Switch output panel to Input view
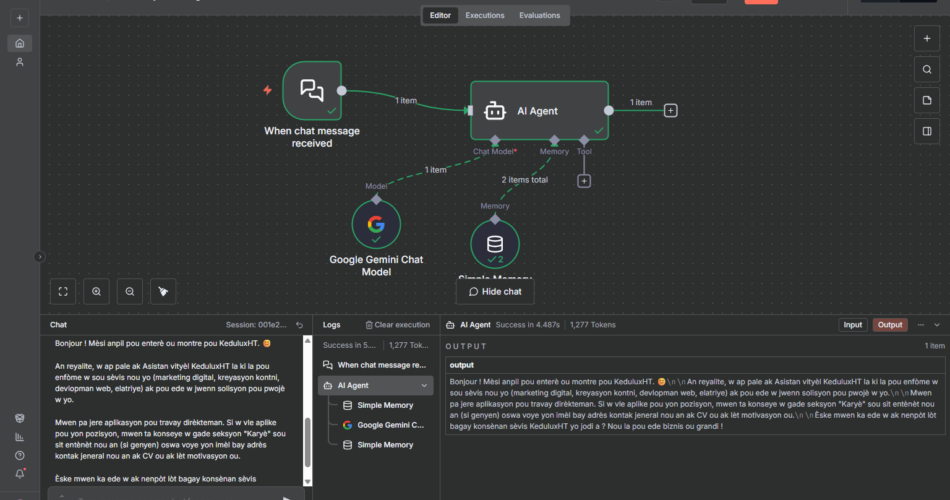This screenshot has width=950, height=500. click(853, 325)
